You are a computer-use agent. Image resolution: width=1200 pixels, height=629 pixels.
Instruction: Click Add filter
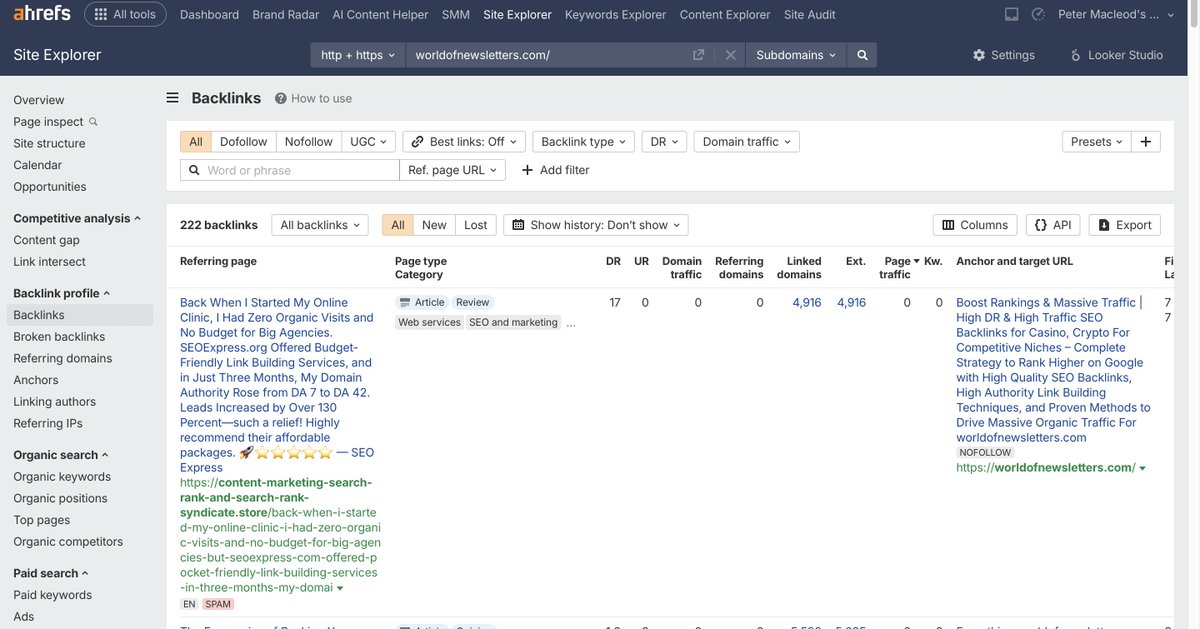556,170
